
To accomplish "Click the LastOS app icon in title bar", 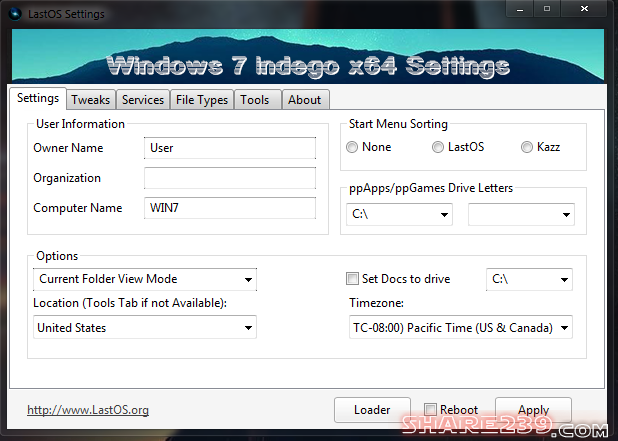I will click(x=15, y=14).
